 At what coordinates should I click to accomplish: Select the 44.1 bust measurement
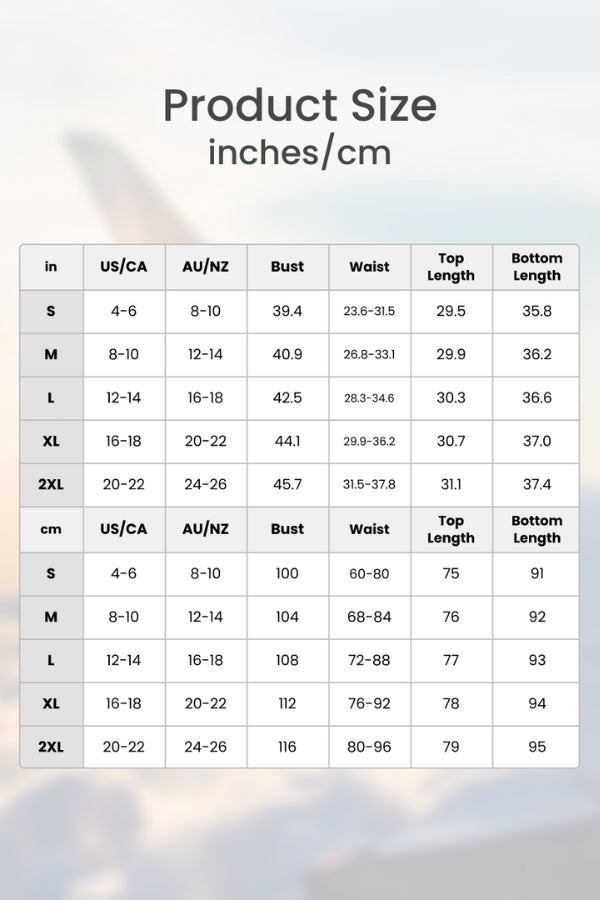click(x=287, y=441)
